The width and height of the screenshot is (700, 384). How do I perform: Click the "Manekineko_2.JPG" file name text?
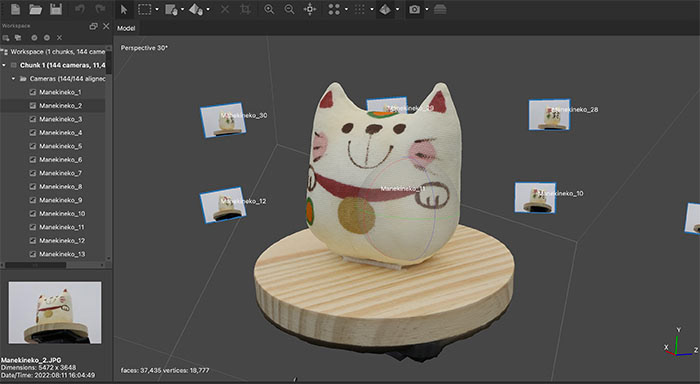[x=31, y=360]
